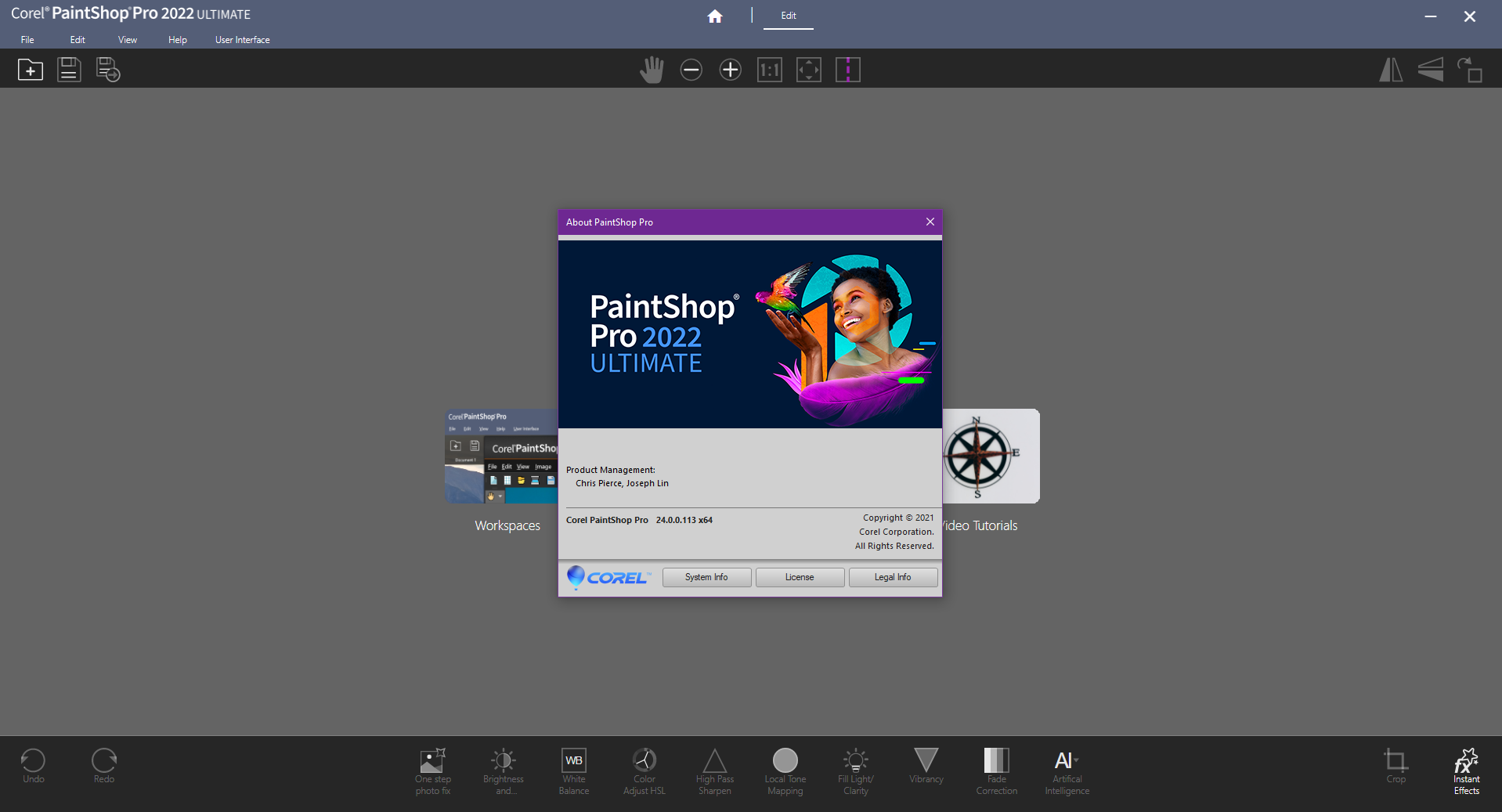This screenshot has height=812, width=1502.
Task: Click the System Info button
Action: tap(706, 577)
